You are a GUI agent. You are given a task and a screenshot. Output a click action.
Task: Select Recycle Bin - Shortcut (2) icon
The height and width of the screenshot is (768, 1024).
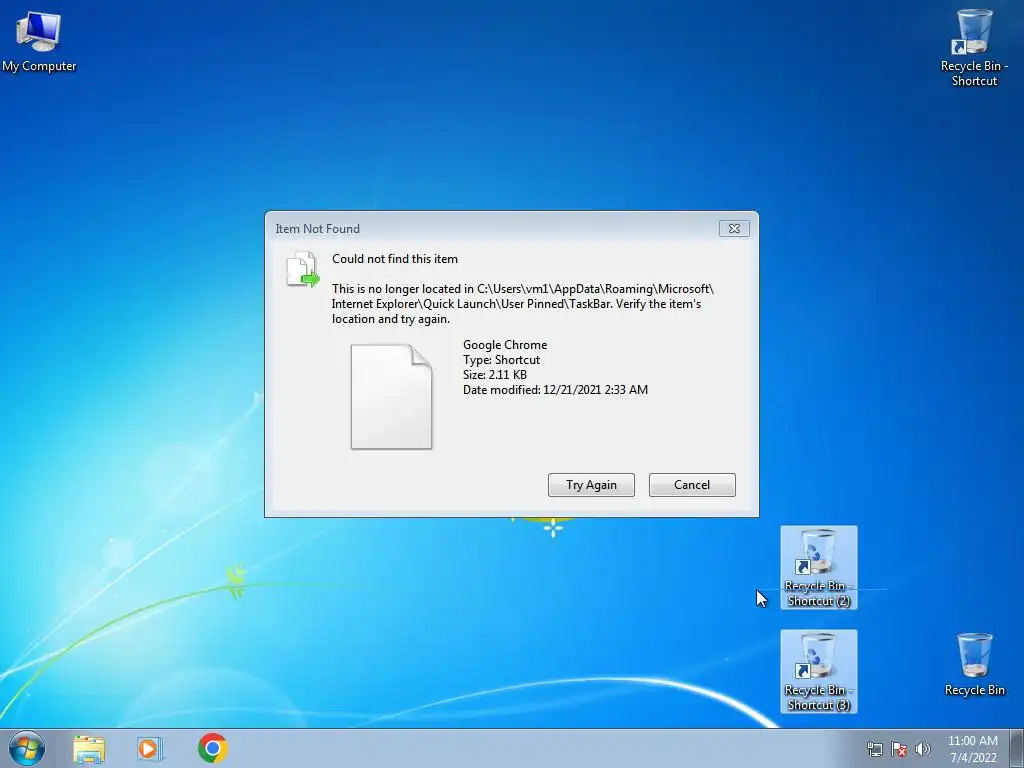click(x=818, y=568)
